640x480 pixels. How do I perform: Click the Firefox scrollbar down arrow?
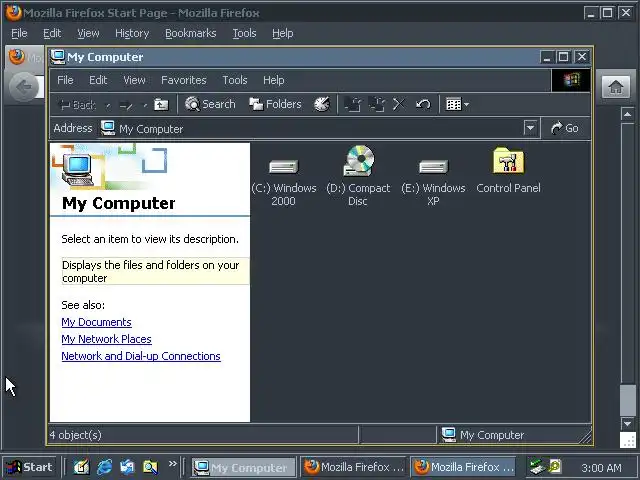pyautogui.click(x=627, y=423)
